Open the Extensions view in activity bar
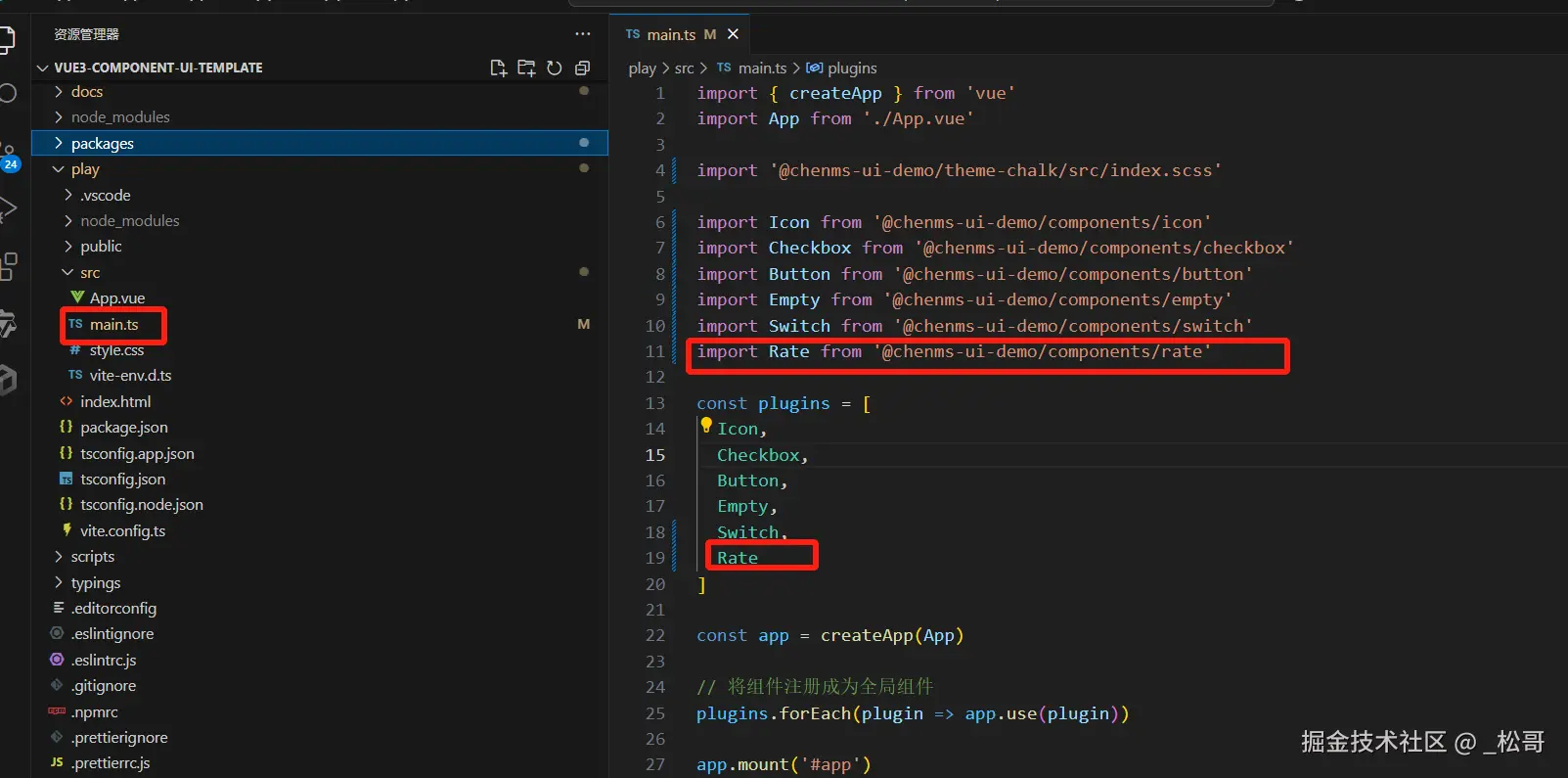1568x778 pixels. click(9, 265)
